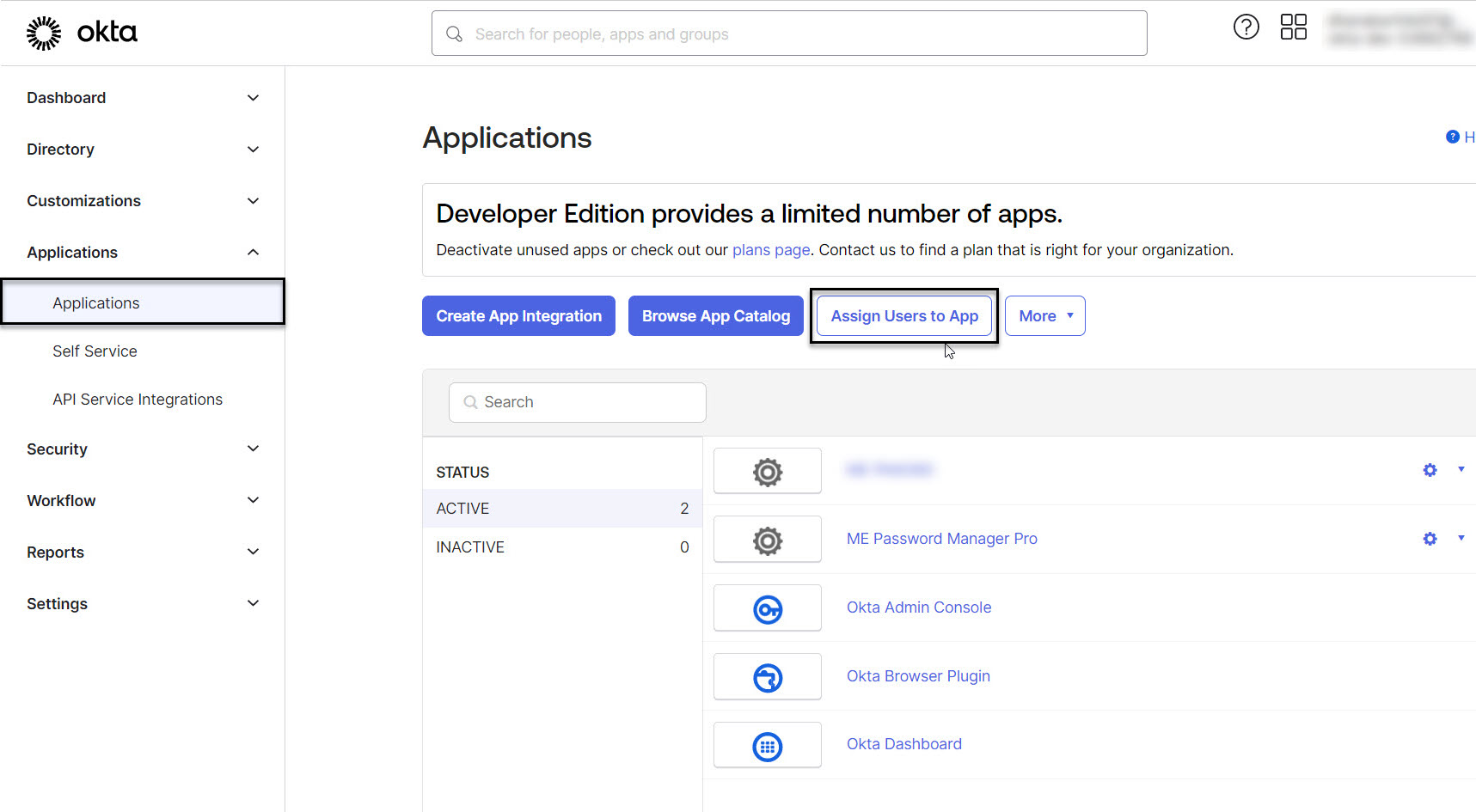Click Create App Integration button

pos(518,316)
